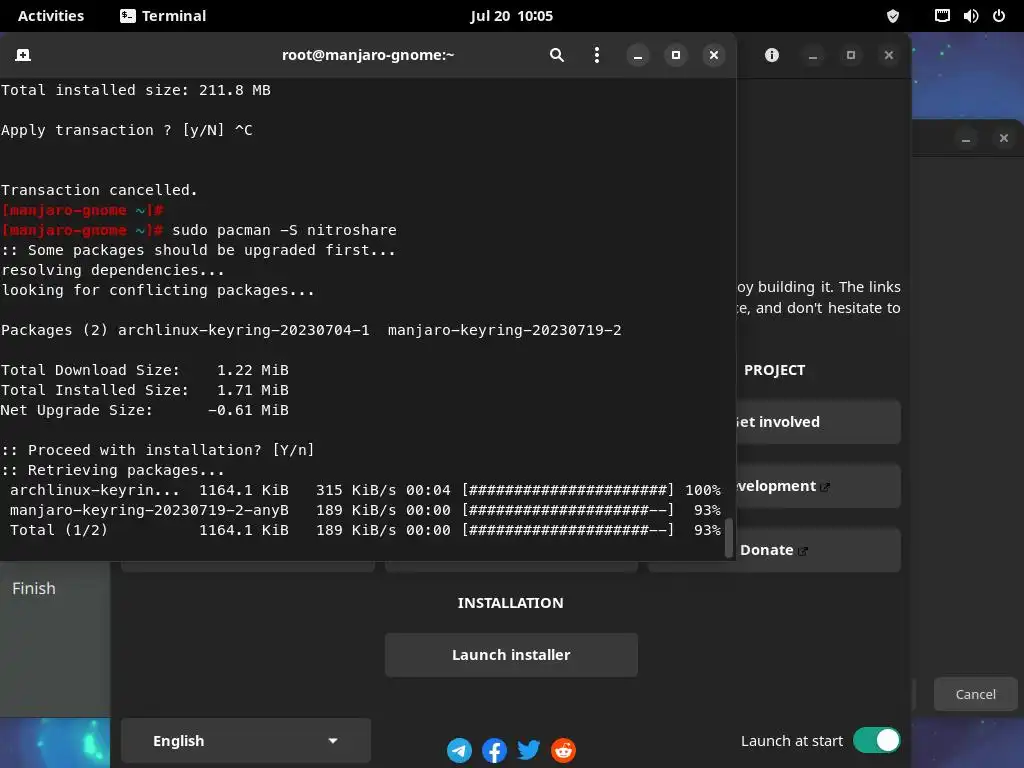Search in the terminal window
The height and width of the screenshot is (768, 1024).
[556, 55]
